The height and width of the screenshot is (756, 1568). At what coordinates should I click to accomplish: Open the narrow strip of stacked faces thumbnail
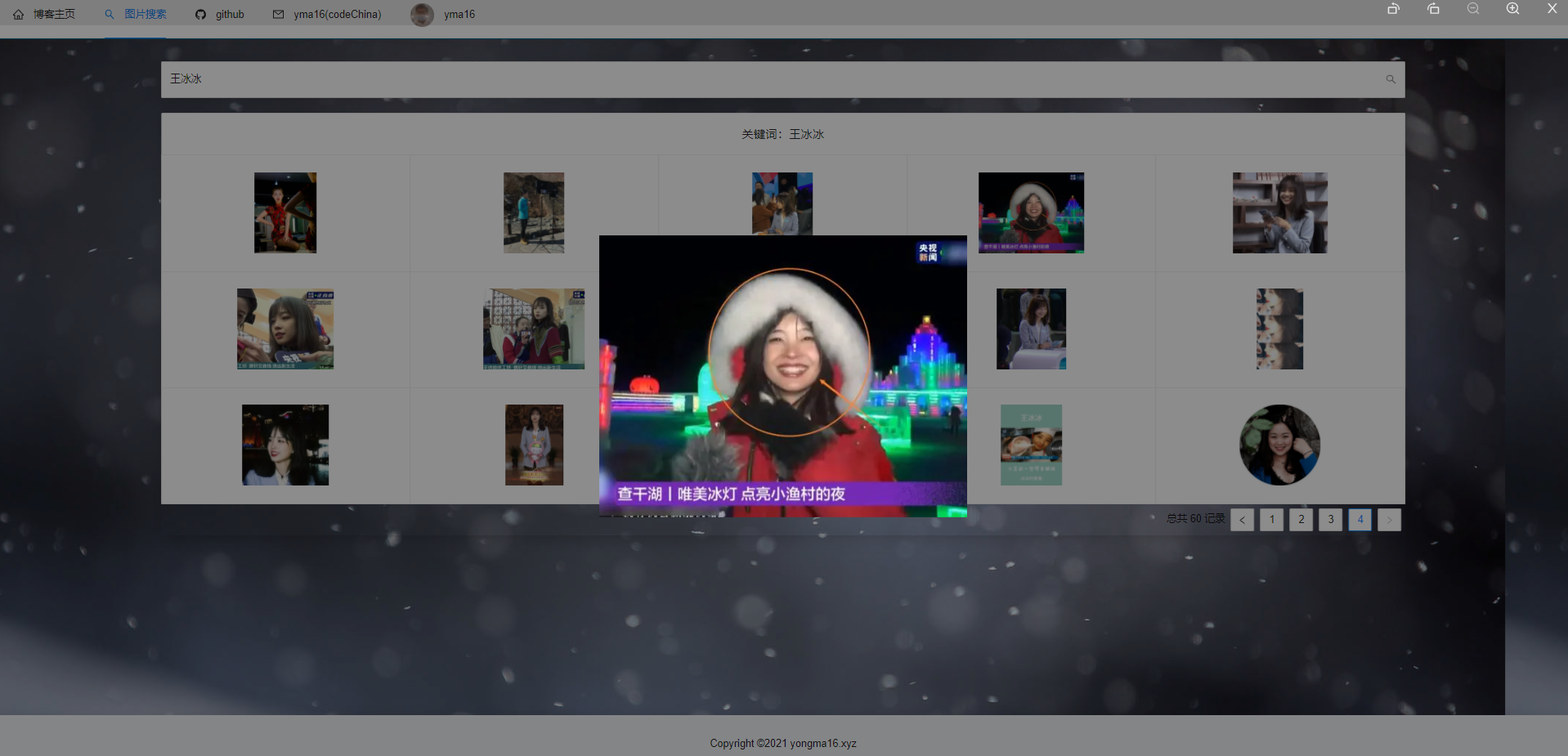1280,329
